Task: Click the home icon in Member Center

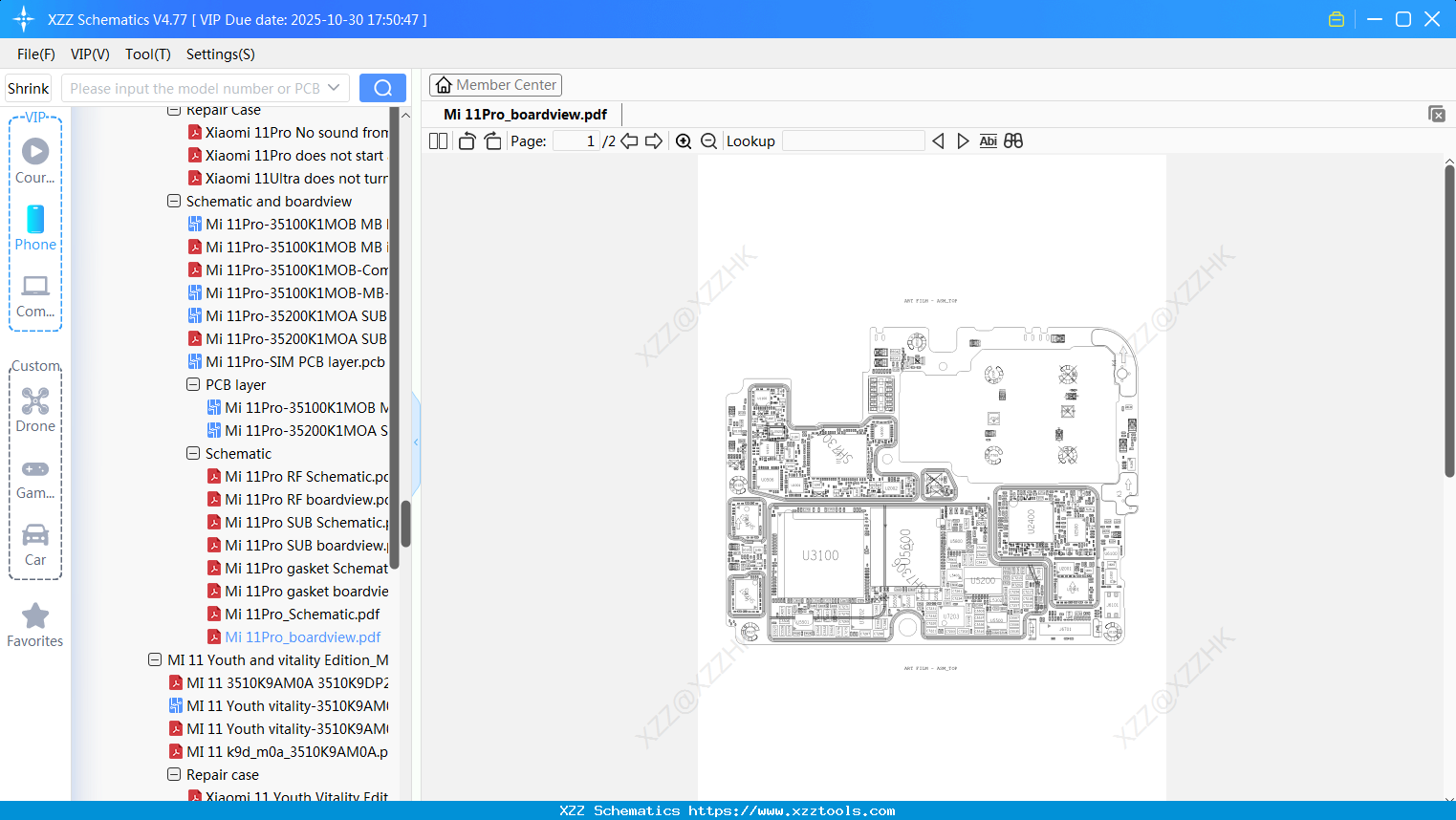Action: [444, 85]
